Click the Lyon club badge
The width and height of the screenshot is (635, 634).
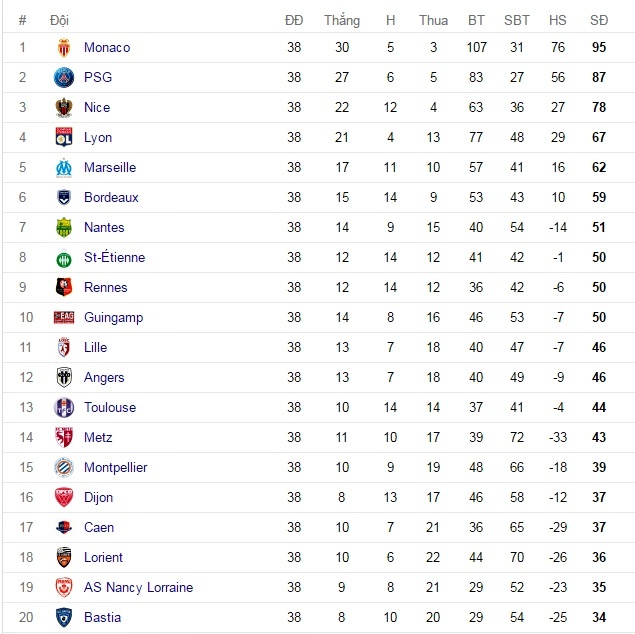64,138
